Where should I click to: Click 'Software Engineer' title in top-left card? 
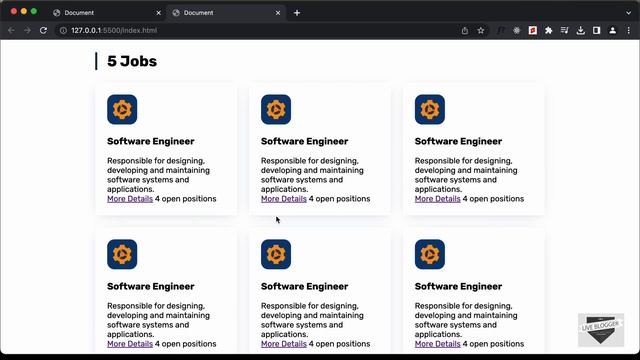[151, 141]
